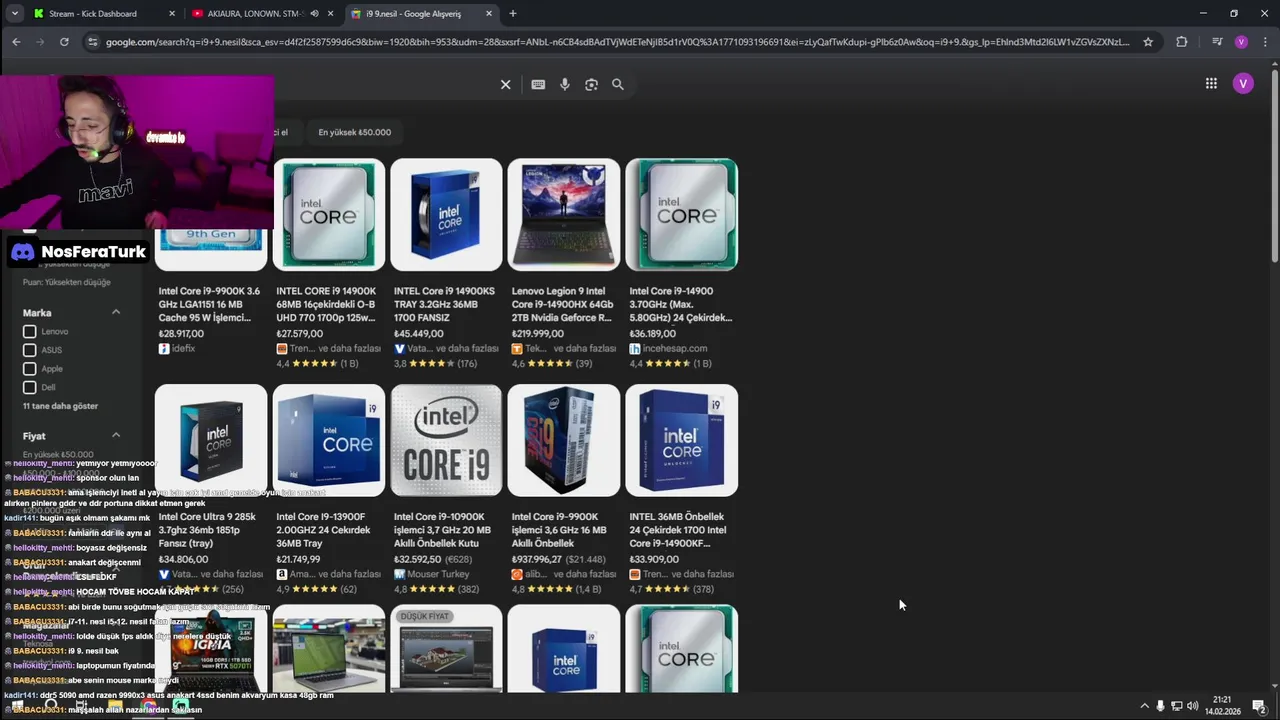This screenshot has height=720, width=1280.
Task: Show 11 more brands link
Action: (60, 406)
